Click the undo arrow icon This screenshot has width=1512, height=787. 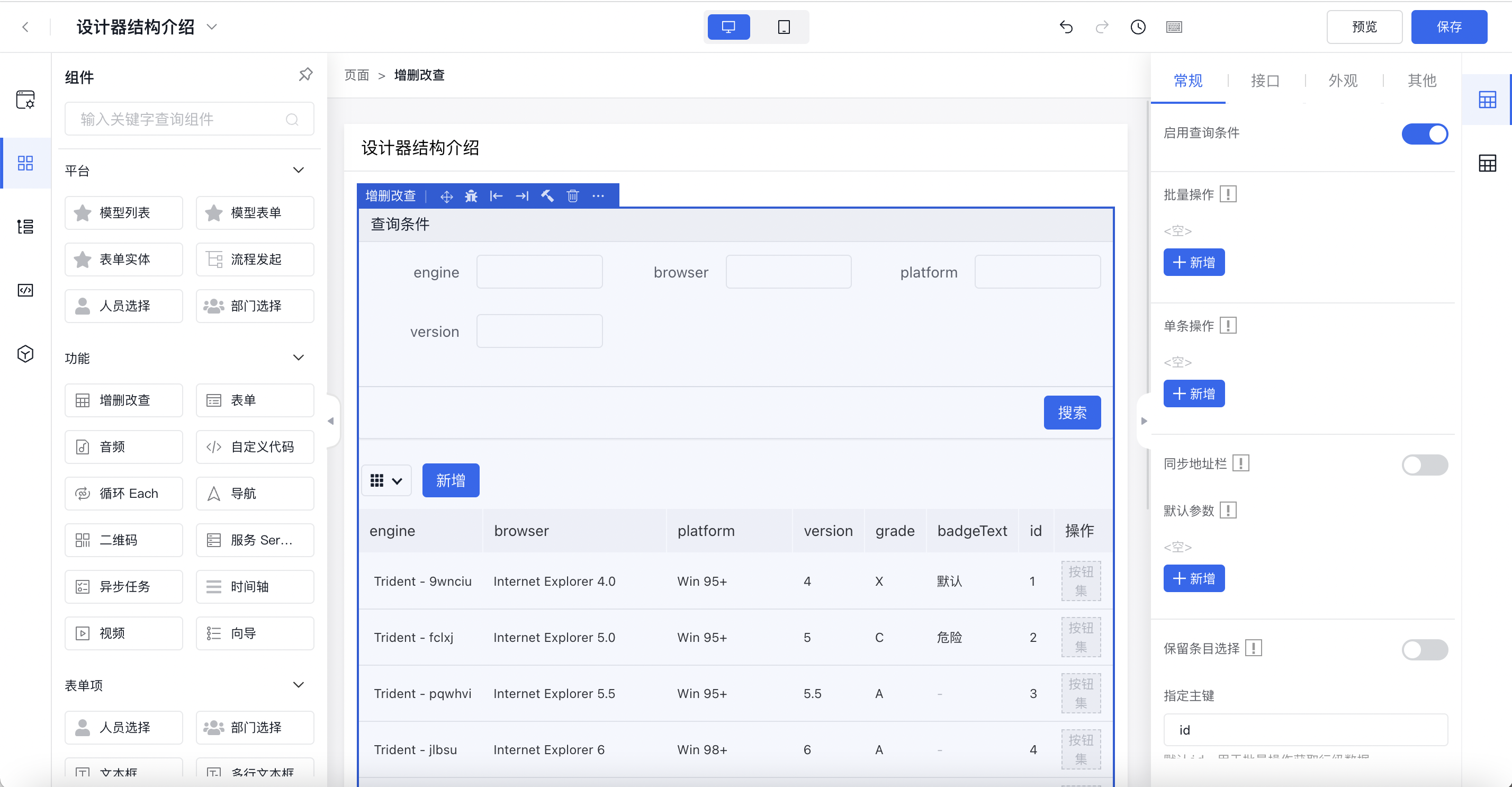tap(1066, 27)
